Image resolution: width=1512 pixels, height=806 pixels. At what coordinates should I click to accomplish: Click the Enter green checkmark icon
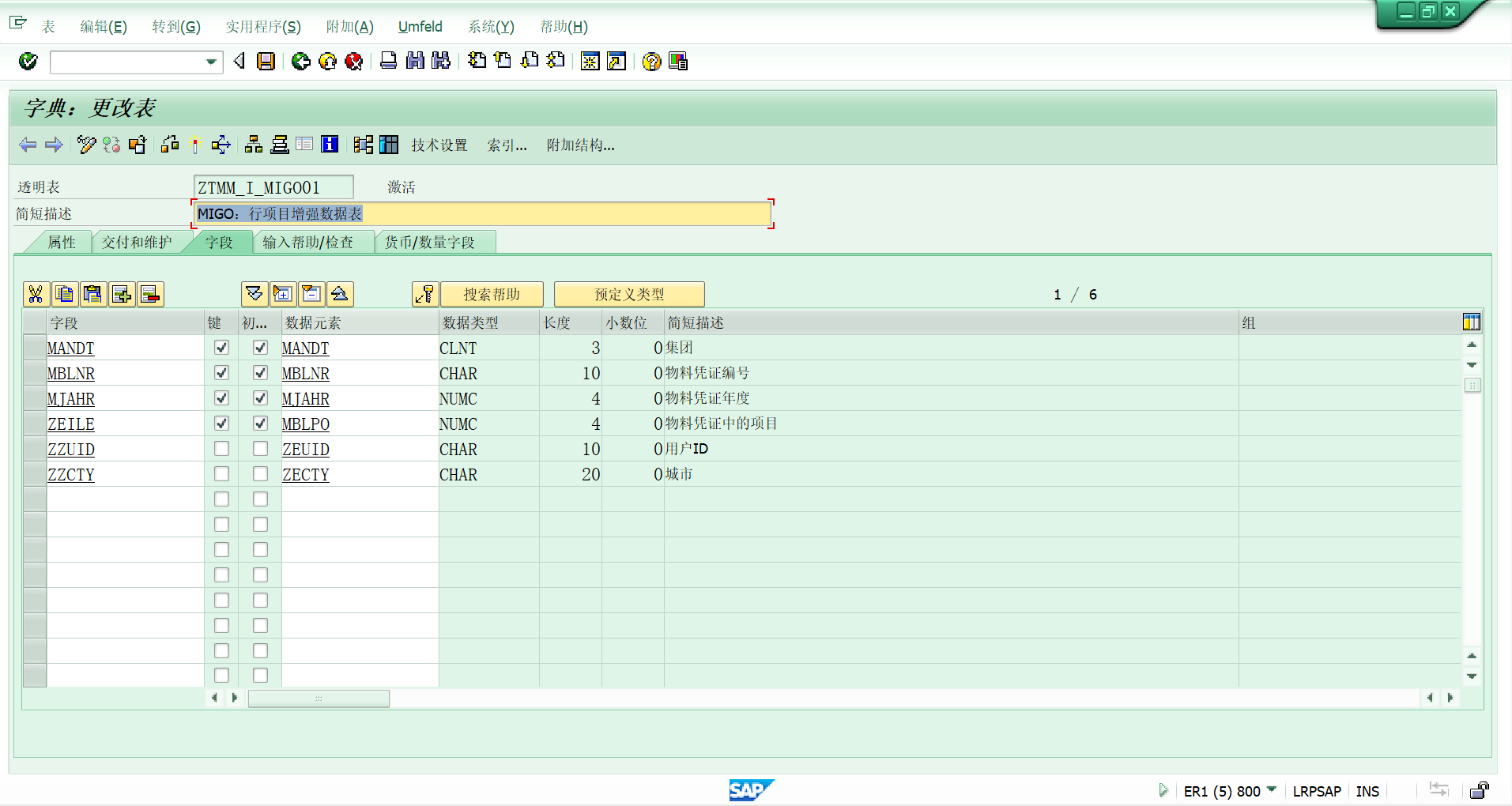pyautogui.click(x=27, y=61)
